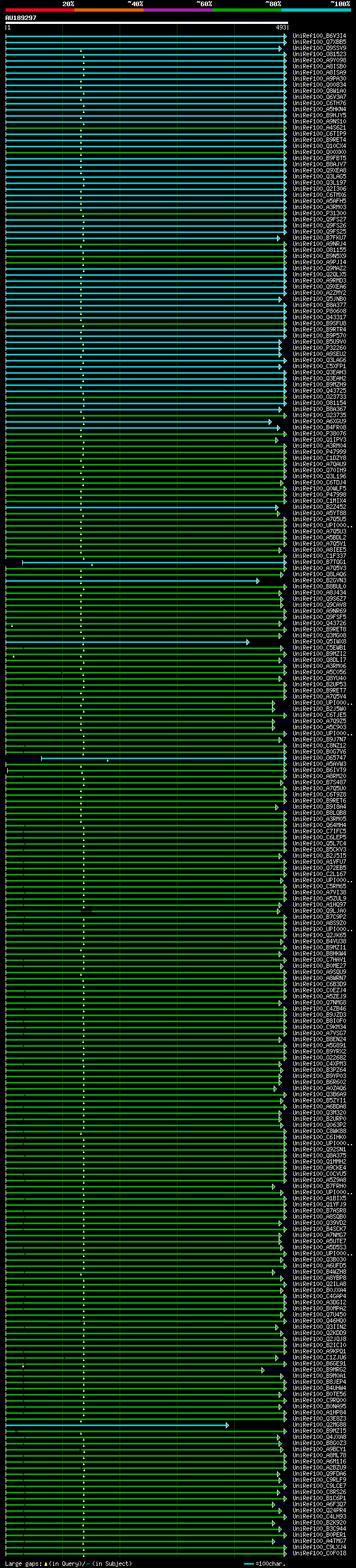Open hit UniRef100_O81523
Screen dimensions: 356x1568
[x=319, y=54]
